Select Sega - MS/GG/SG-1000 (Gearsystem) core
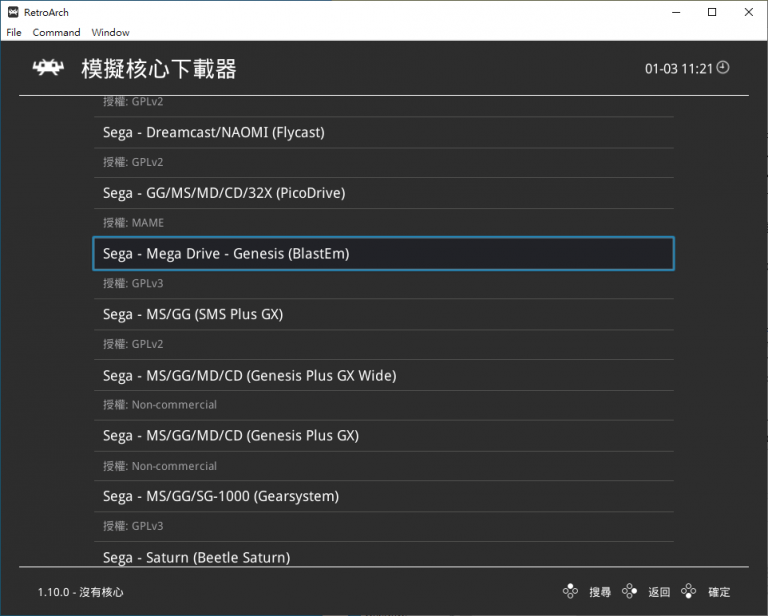The image size is (768, 616). pyautogui.click(x=384, y=497)
